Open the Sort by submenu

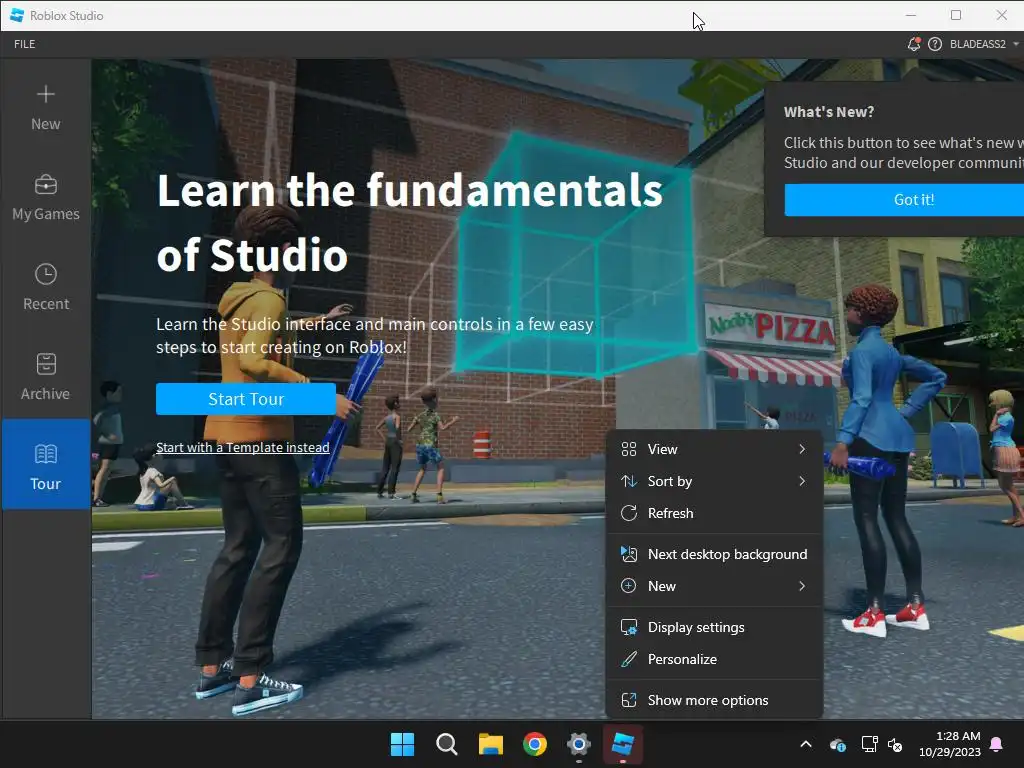click(714, 481)
